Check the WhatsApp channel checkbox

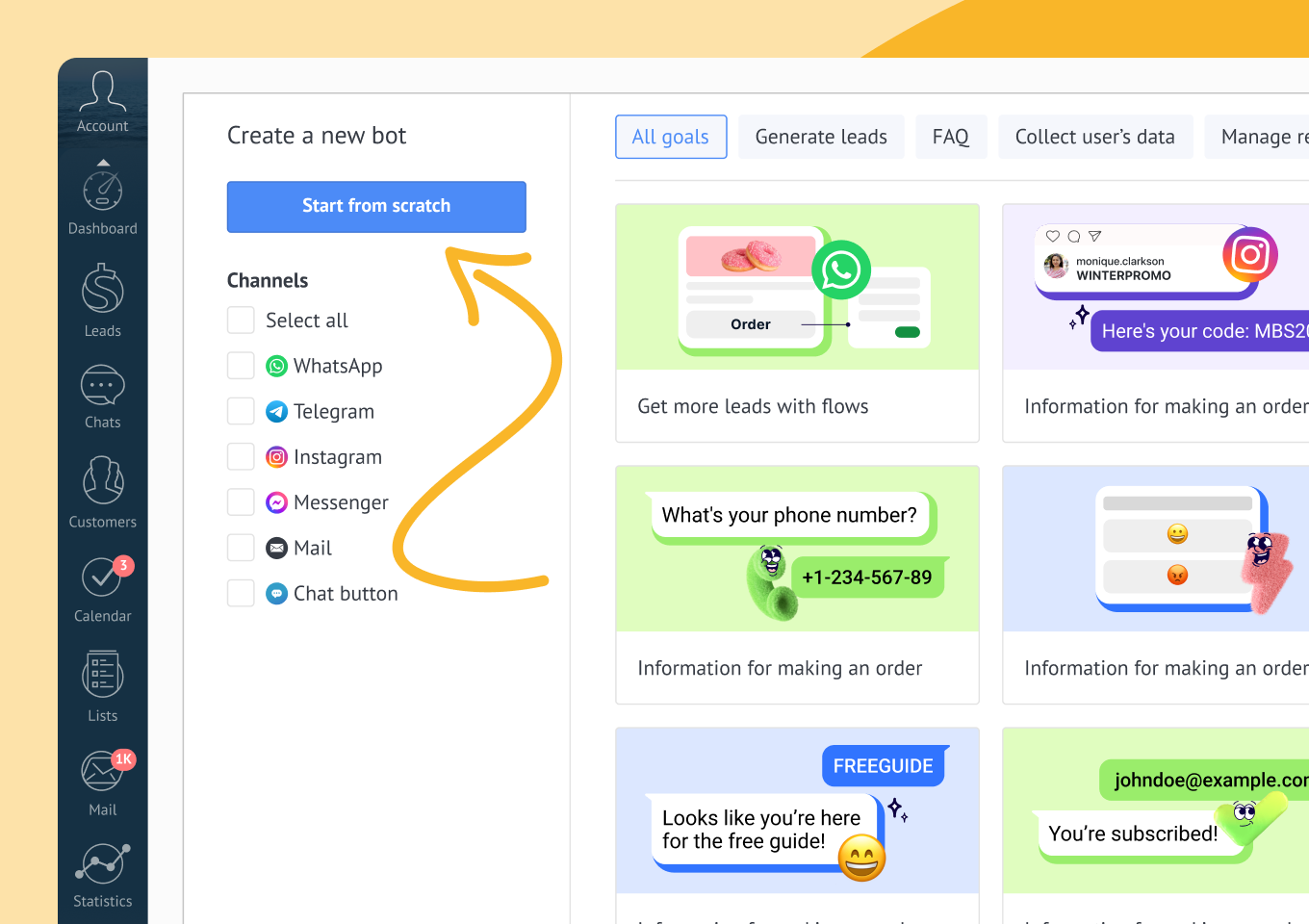[241, 366]
